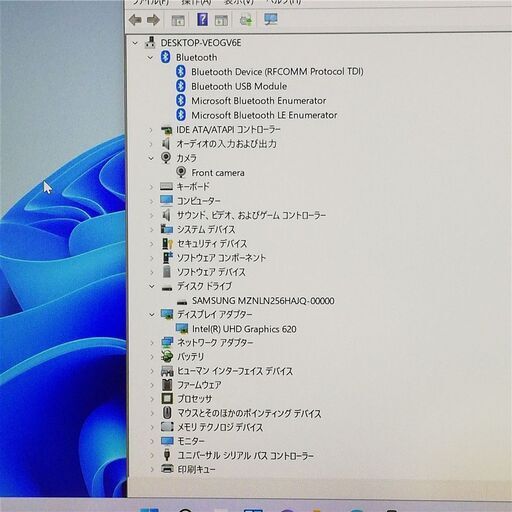Click the Back arrow toolbar icon
This screenshot has height=512, width=512.
(135, 20)
